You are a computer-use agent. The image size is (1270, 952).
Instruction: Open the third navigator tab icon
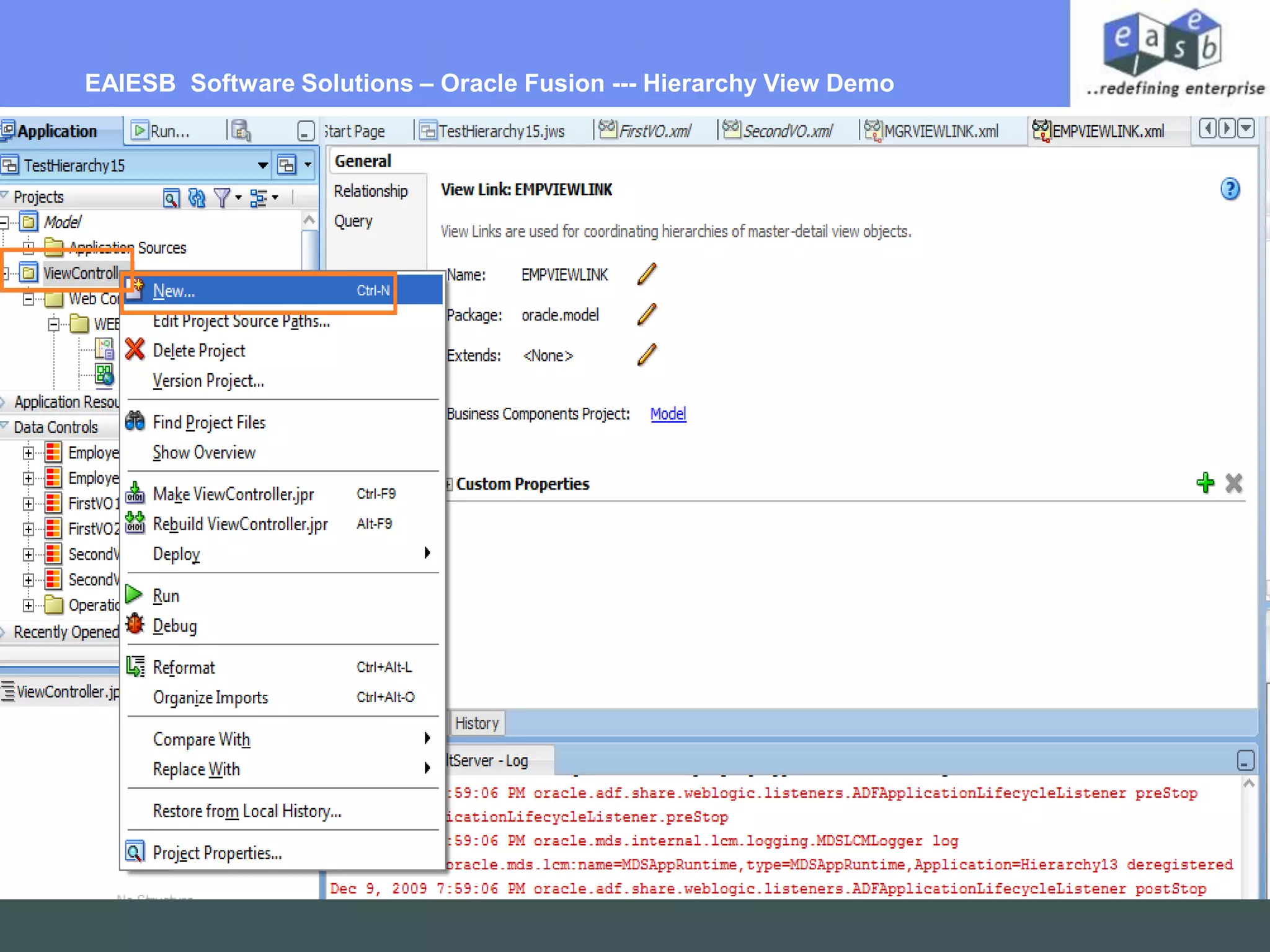pyautogui.click(x=241, y=131)
